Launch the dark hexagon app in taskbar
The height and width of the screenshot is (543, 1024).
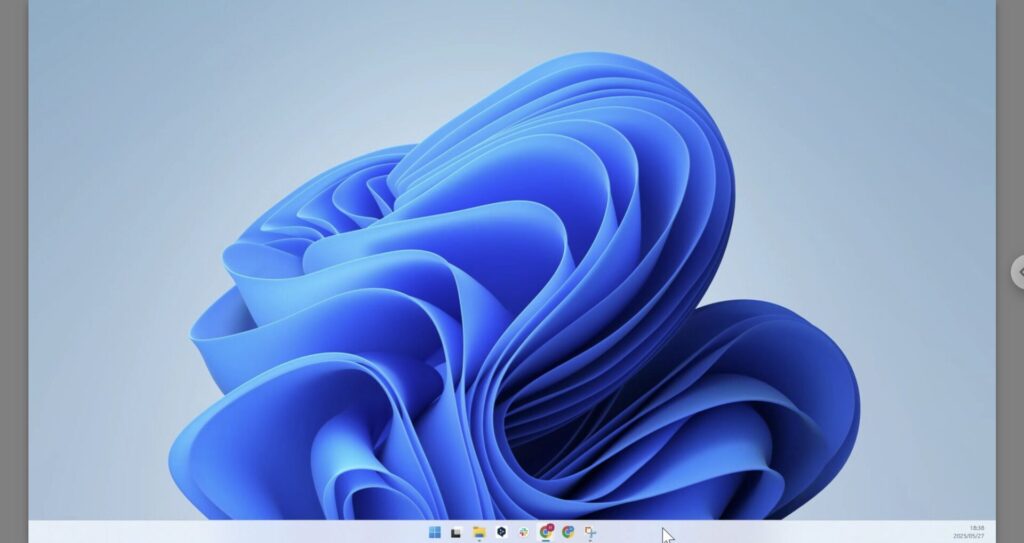click(x=502, y=532)
